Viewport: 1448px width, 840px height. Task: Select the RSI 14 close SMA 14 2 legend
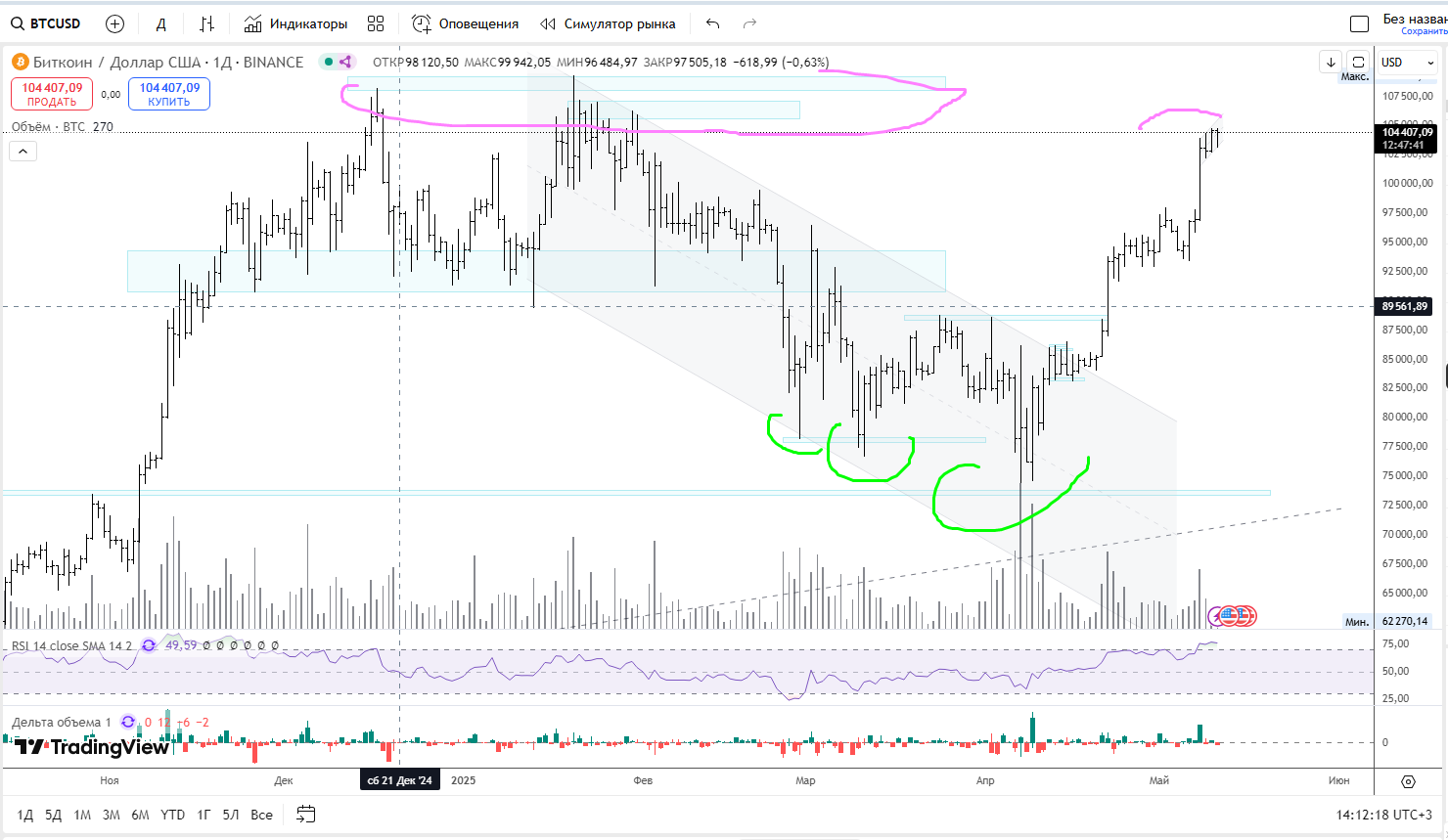70,645
